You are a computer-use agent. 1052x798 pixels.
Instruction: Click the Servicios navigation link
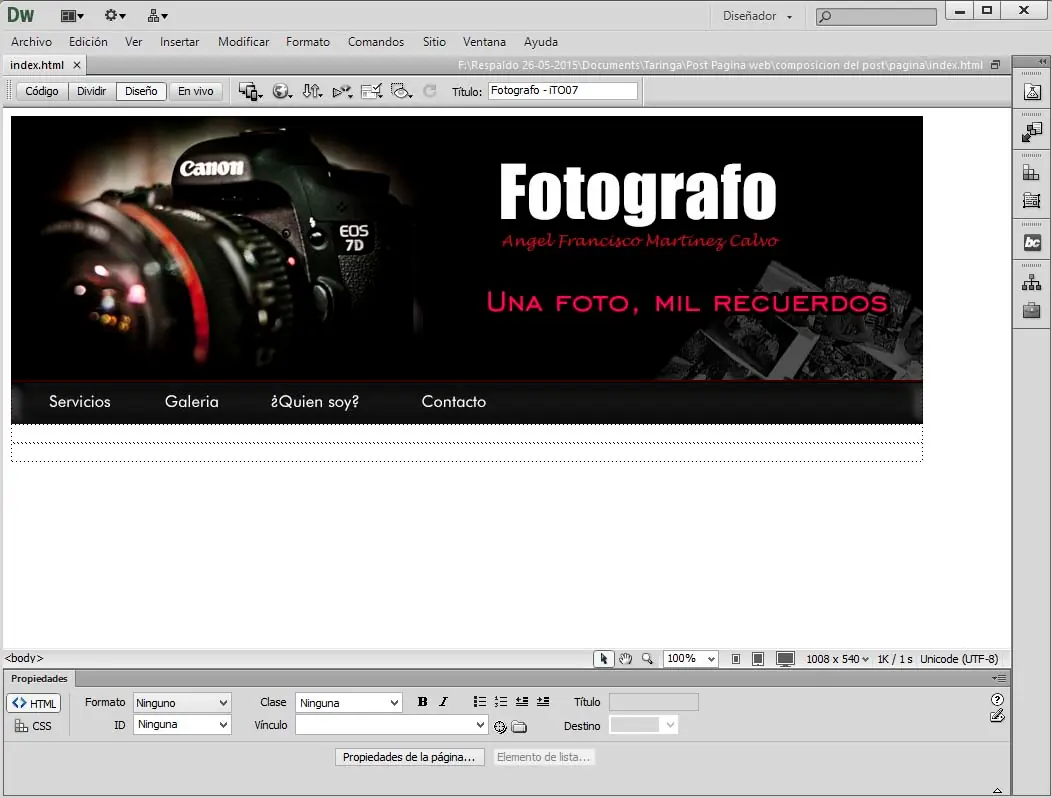(x=80, y=401)
